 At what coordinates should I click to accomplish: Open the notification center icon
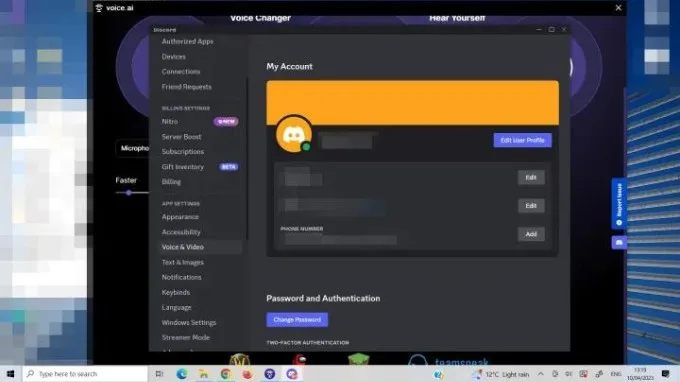pos(666,374)
